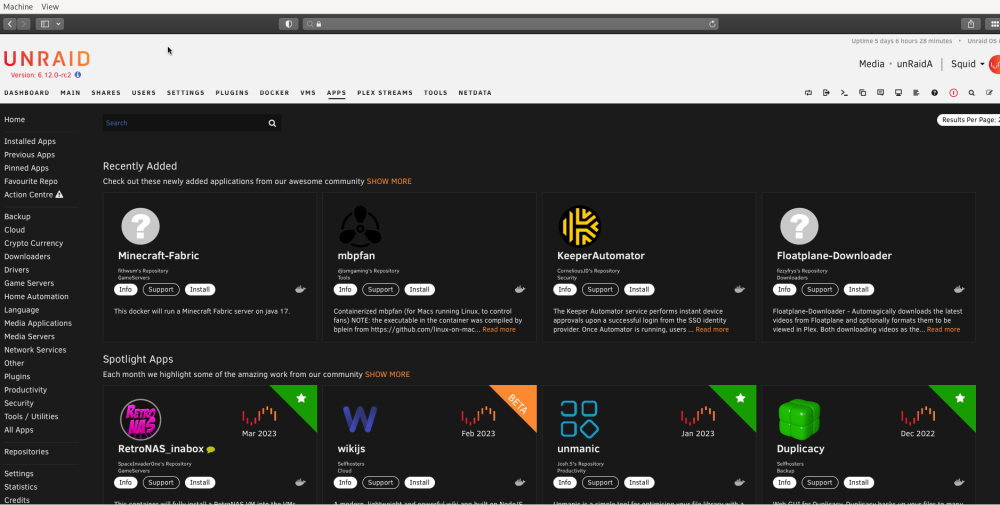The width and height of the screenshot is (1000, 505).
Task: Open Statistics in sidebar
Action: point(20,487)
